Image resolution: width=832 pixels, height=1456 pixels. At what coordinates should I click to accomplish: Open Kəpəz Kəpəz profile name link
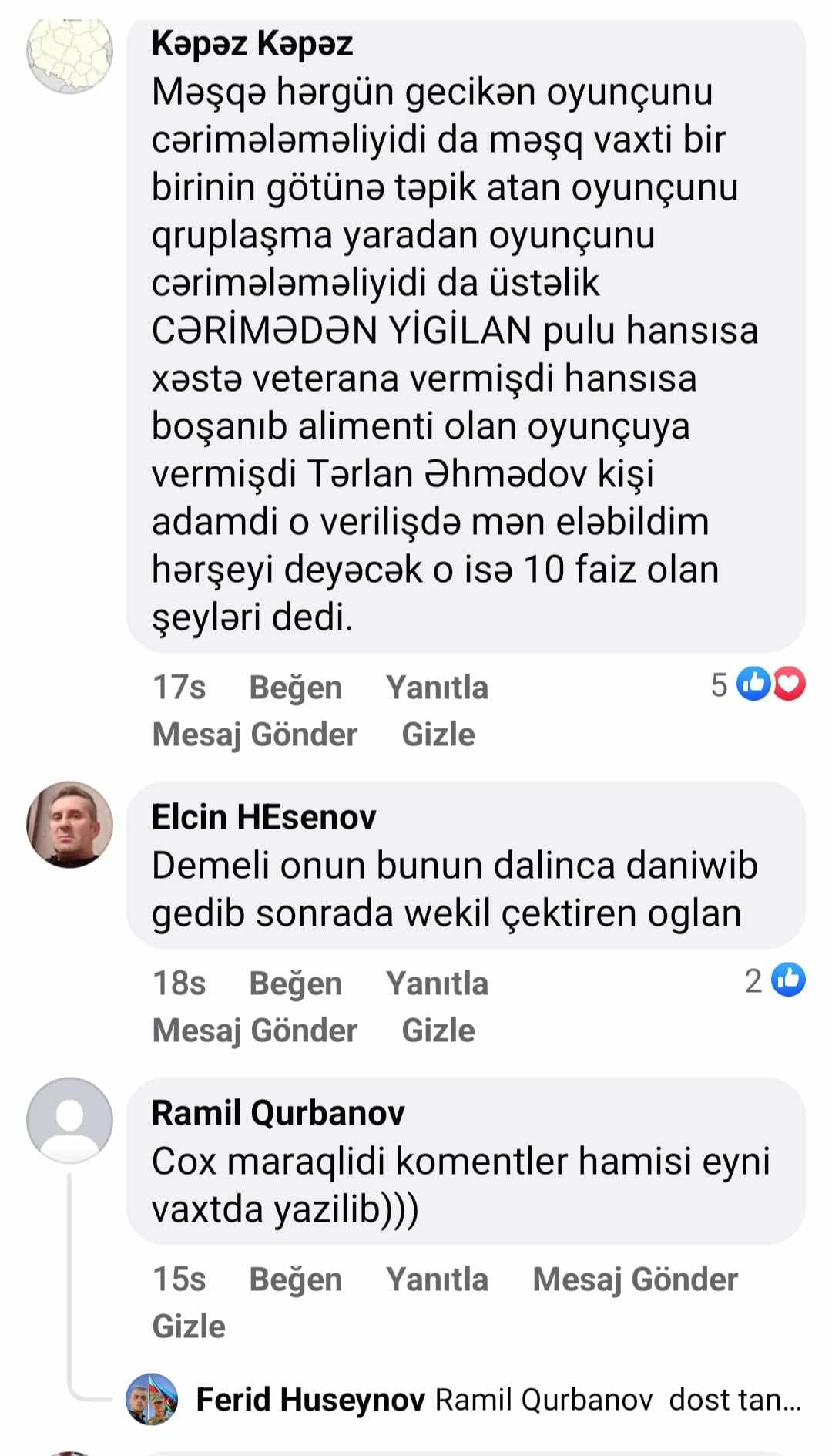click(x=252, y=44)
